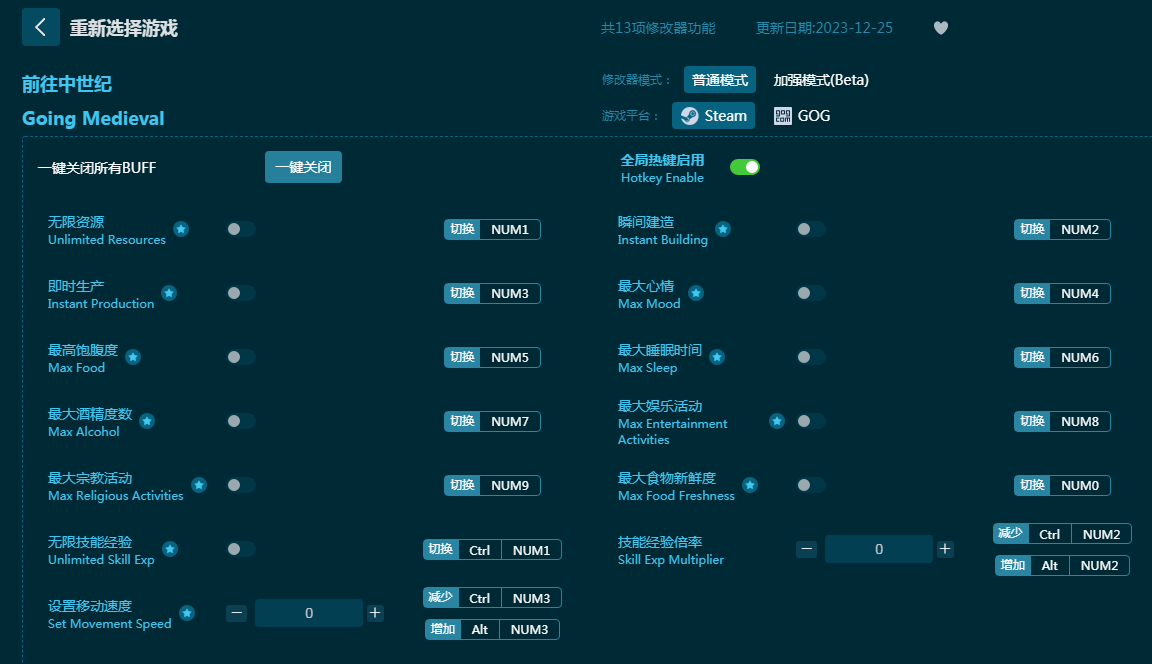The image size is (1152, 664).
Task: Click star icon beside Instant Building
Action: pos(723,229)
